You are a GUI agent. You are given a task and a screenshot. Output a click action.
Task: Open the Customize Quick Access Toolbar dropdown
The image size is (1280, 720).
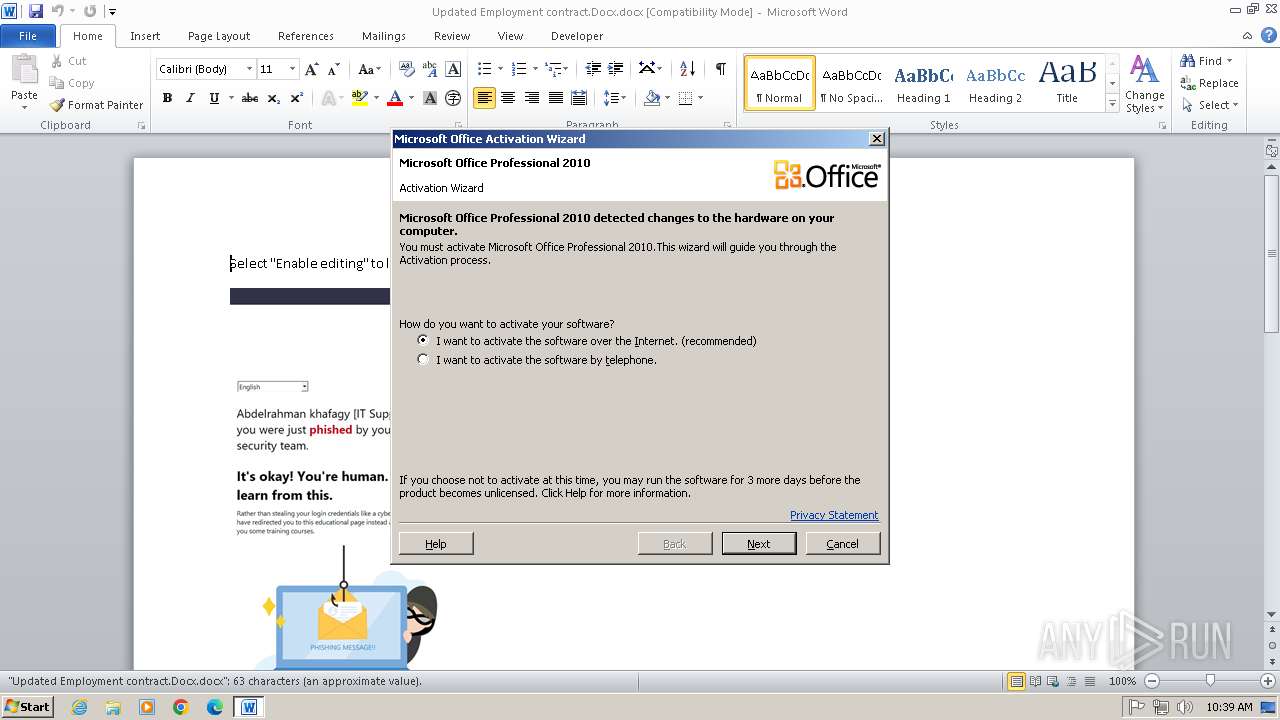(x=112, y=11)
